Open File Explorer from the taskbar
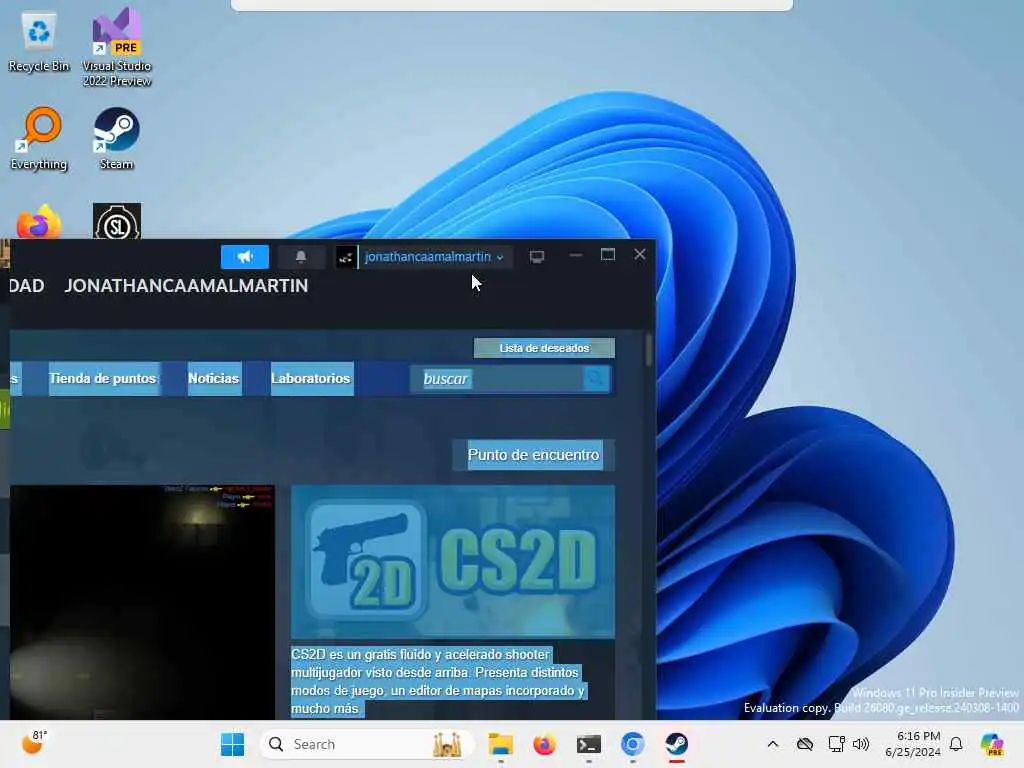 pyautogui.click(x=501, y=744)
